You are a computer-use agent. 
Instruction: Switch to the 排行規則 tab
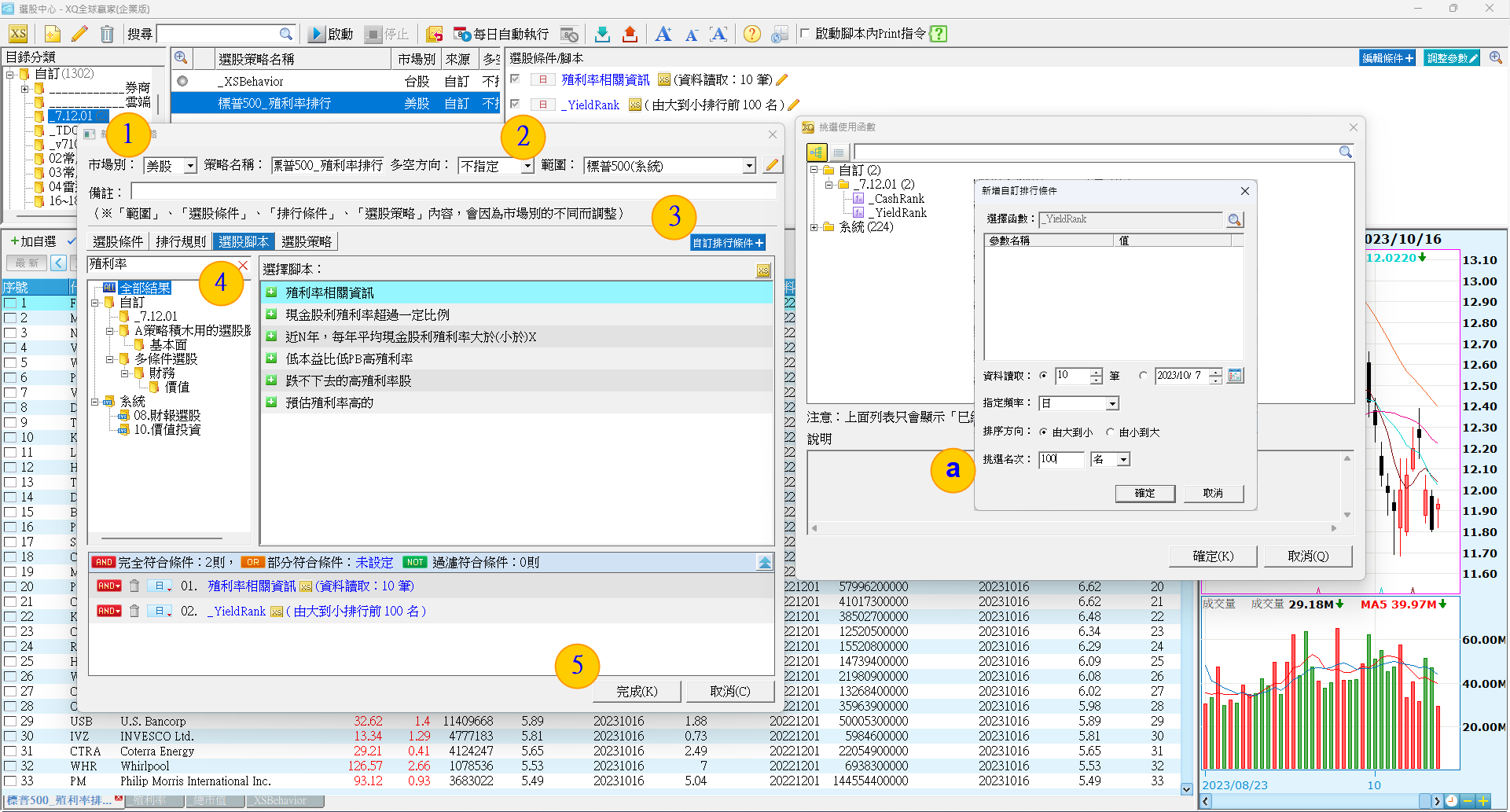[x=181, y=242]
